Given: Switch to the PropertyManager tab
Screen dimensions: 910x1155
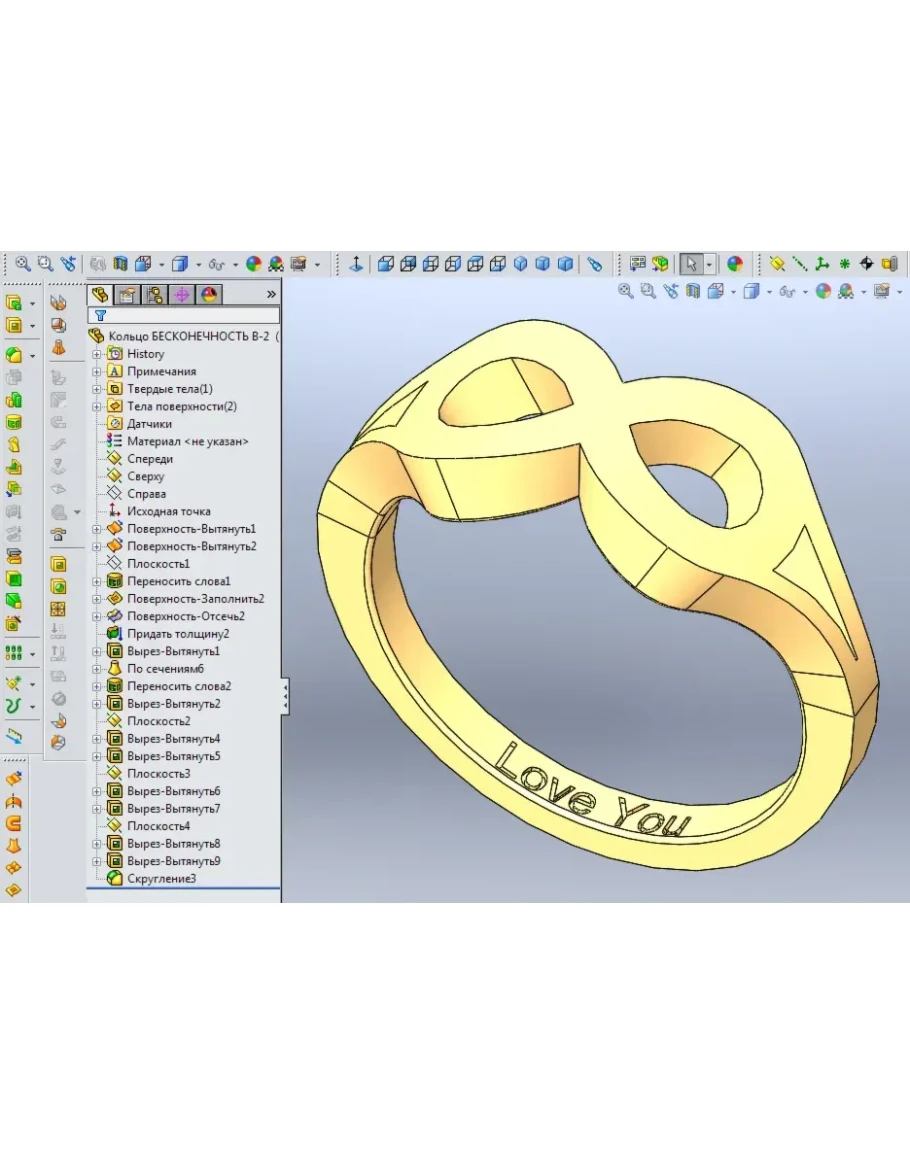Looking at the screenshot, I should pyautogui.click(x=126, y=294).
